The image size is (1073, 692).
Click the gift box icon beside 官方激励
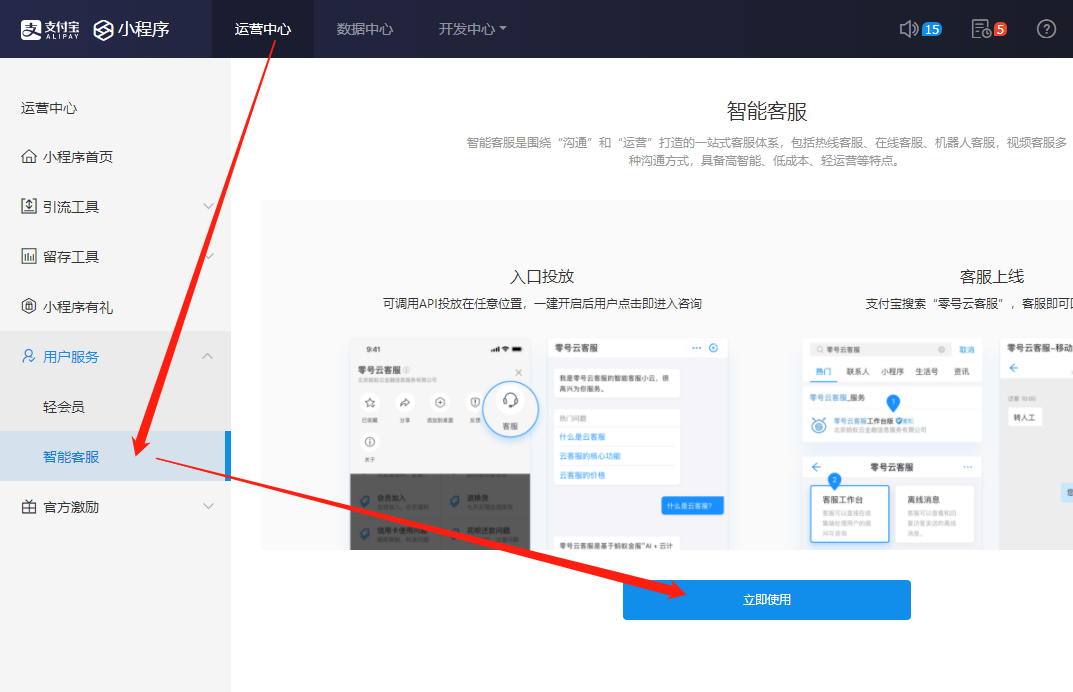[x=29, y=507]
